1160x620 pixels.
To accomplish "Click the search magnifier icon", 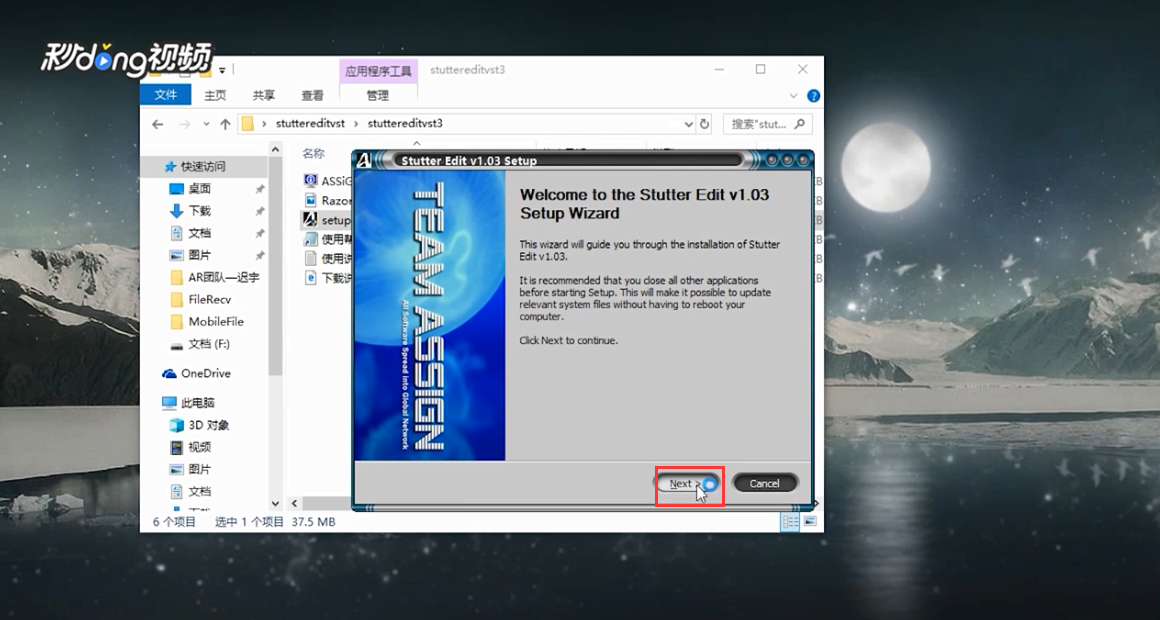I will point(799,124).
